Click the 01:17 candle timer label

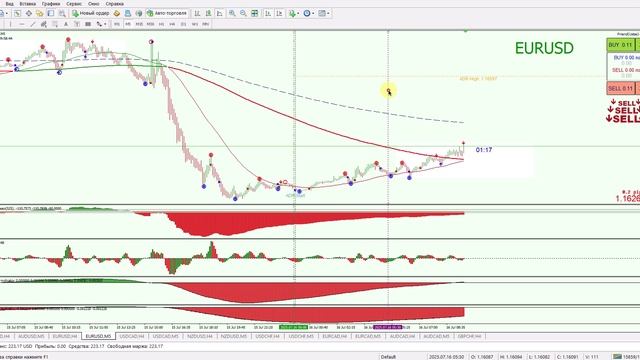pos(484,150)
